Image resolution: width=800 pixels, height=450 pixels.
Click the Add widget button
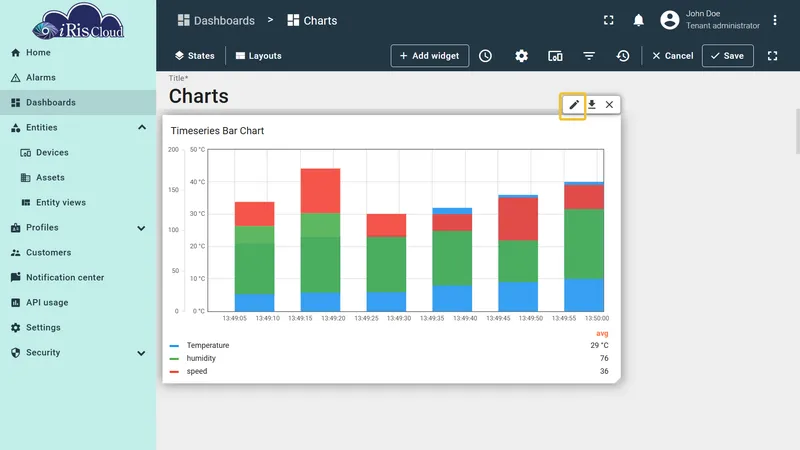pos(430,56)
